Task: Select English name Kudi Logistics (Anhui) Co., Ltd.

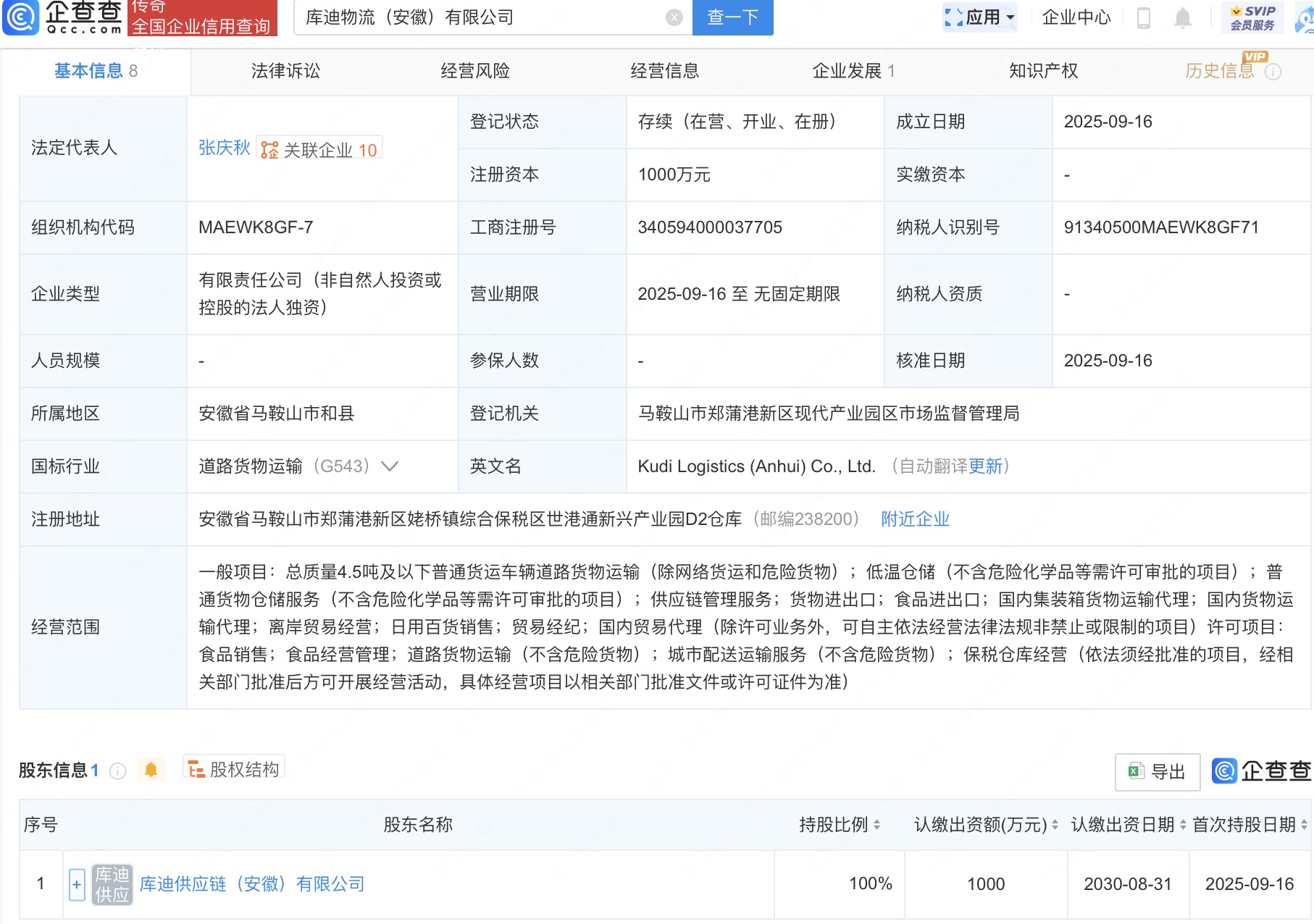Action: (x=756, y=466)
